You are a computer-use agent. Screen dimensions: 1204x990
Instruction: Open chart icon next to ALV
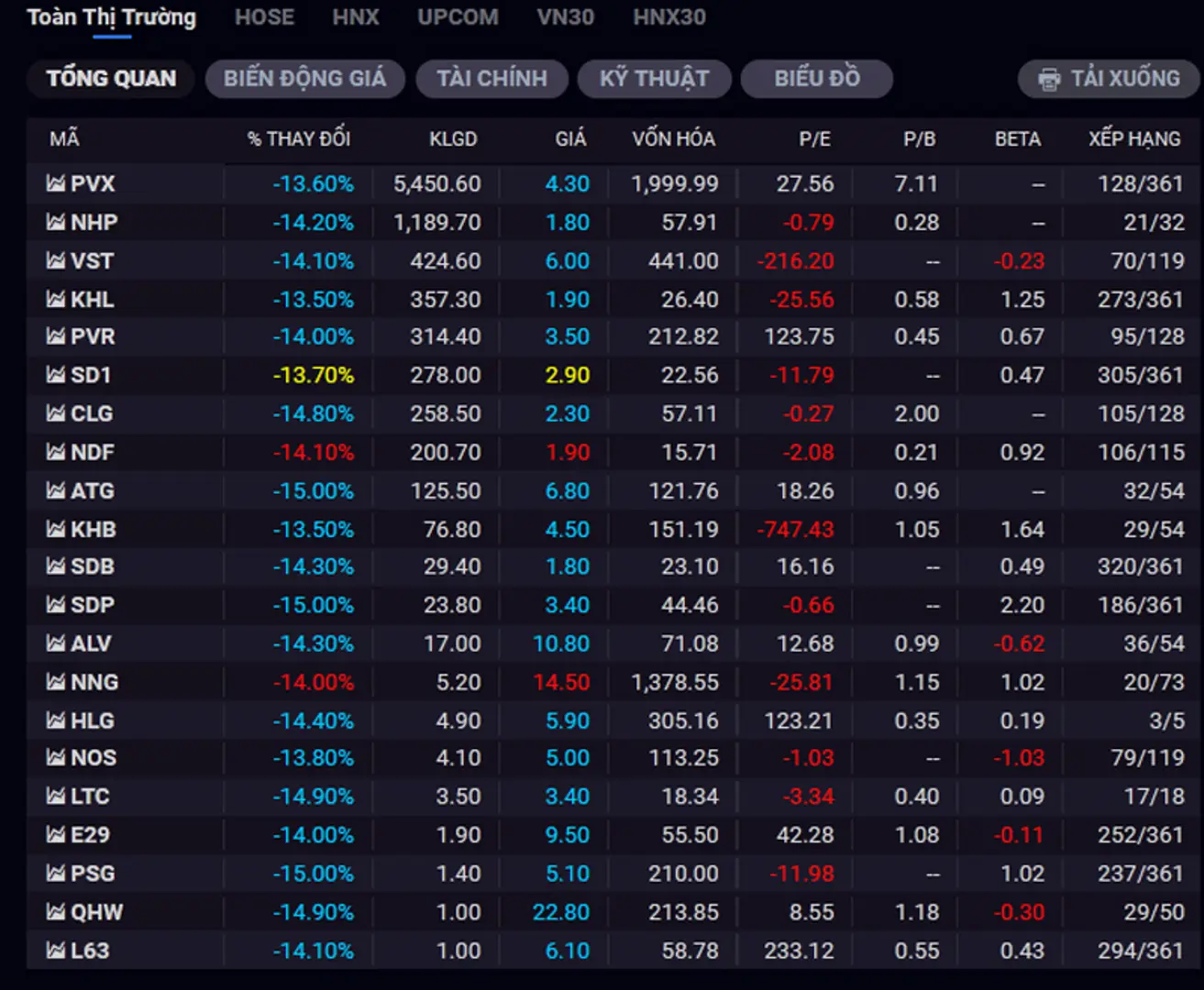coord(56,643)
